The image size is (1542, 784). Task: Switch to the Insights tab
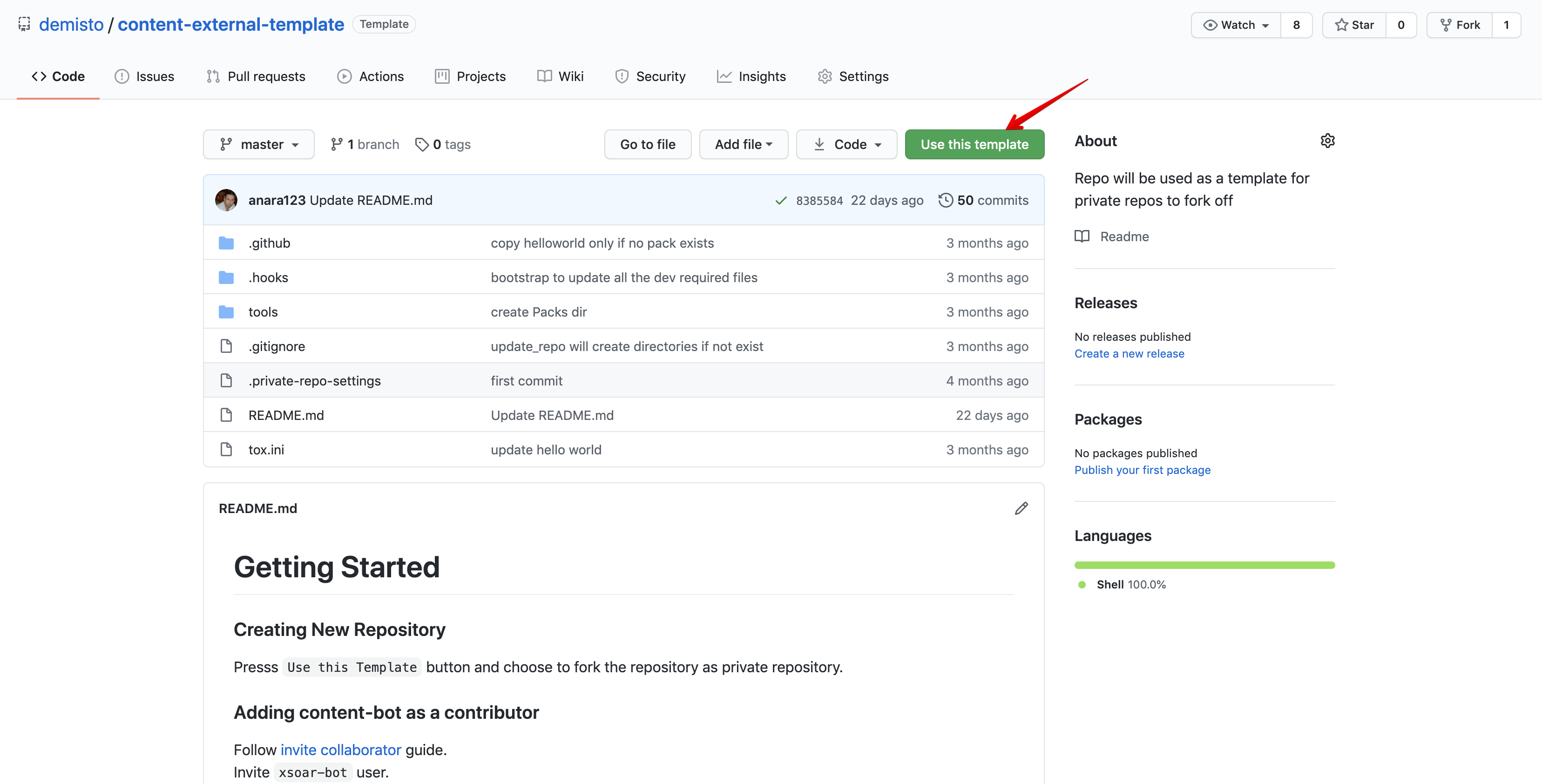[x=751, y=77]
